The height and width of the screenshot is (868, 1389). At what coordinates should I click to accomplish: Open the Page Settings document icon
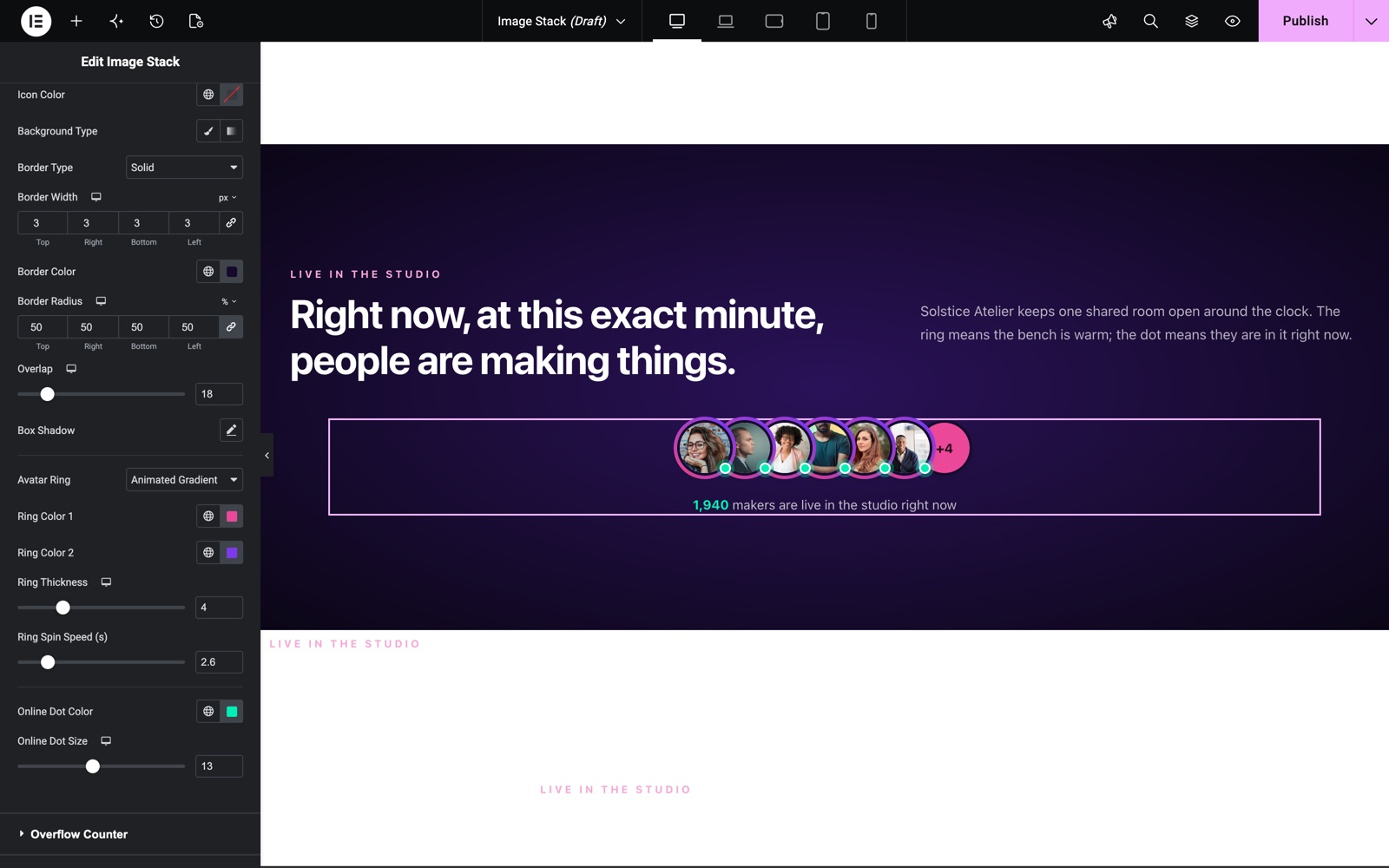(x=196, y=21)
